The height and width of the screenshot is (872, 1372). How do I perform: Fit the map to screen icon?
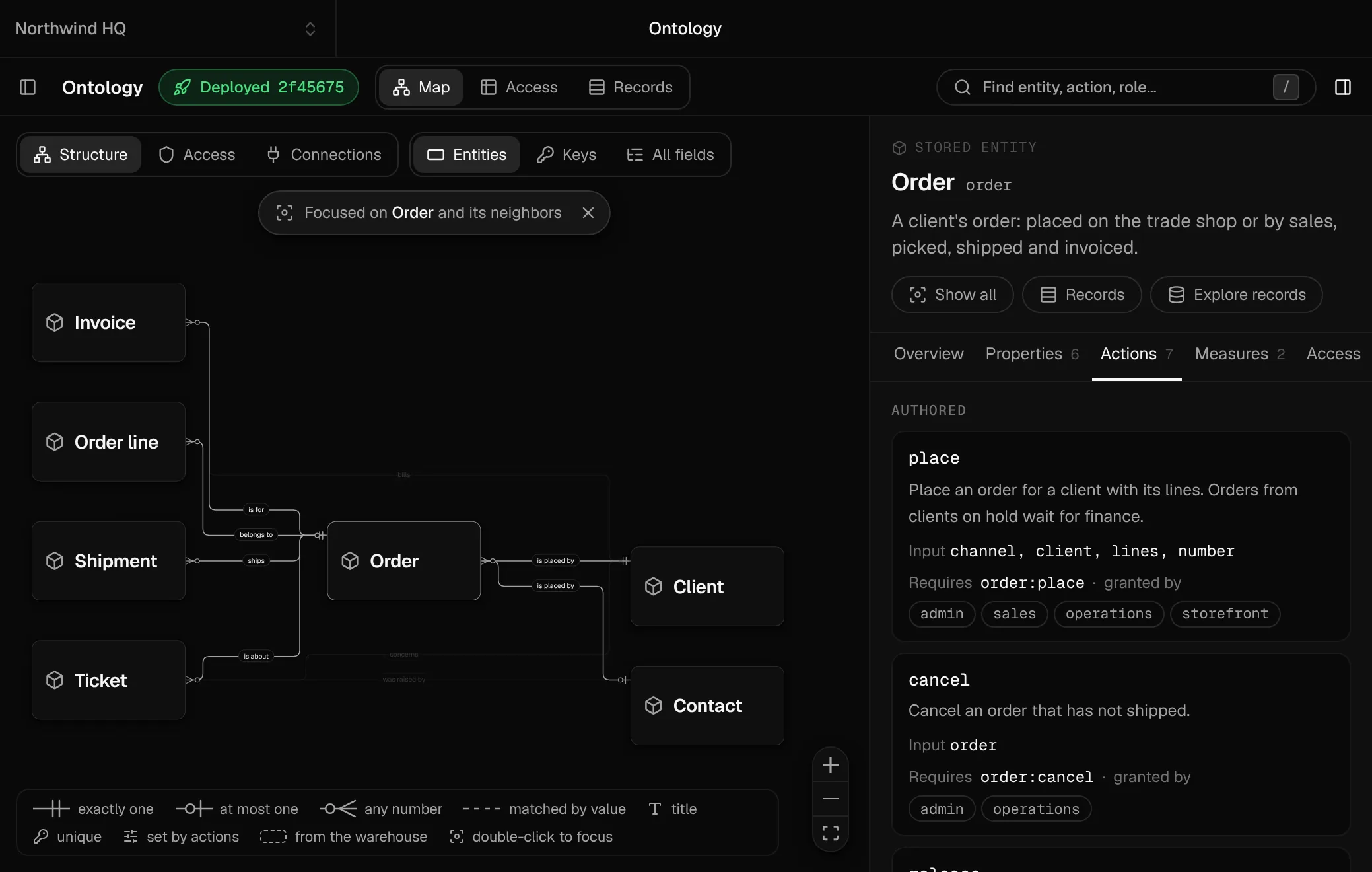click(830, 833)
